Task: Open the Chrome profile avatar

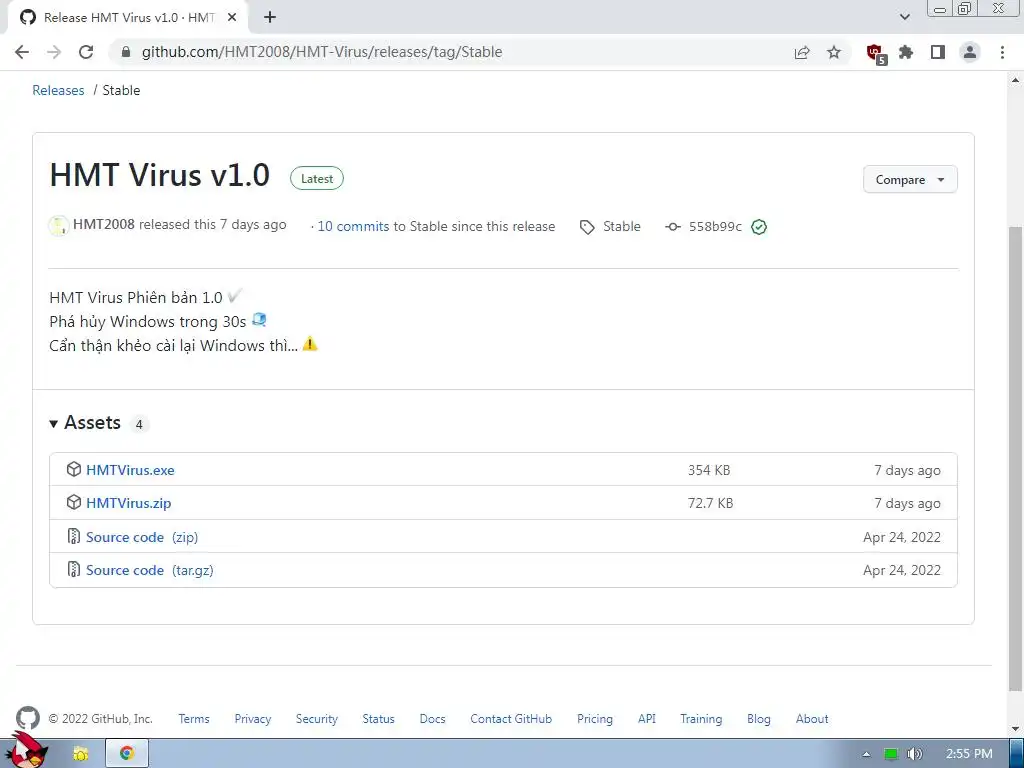Action: 970,52
